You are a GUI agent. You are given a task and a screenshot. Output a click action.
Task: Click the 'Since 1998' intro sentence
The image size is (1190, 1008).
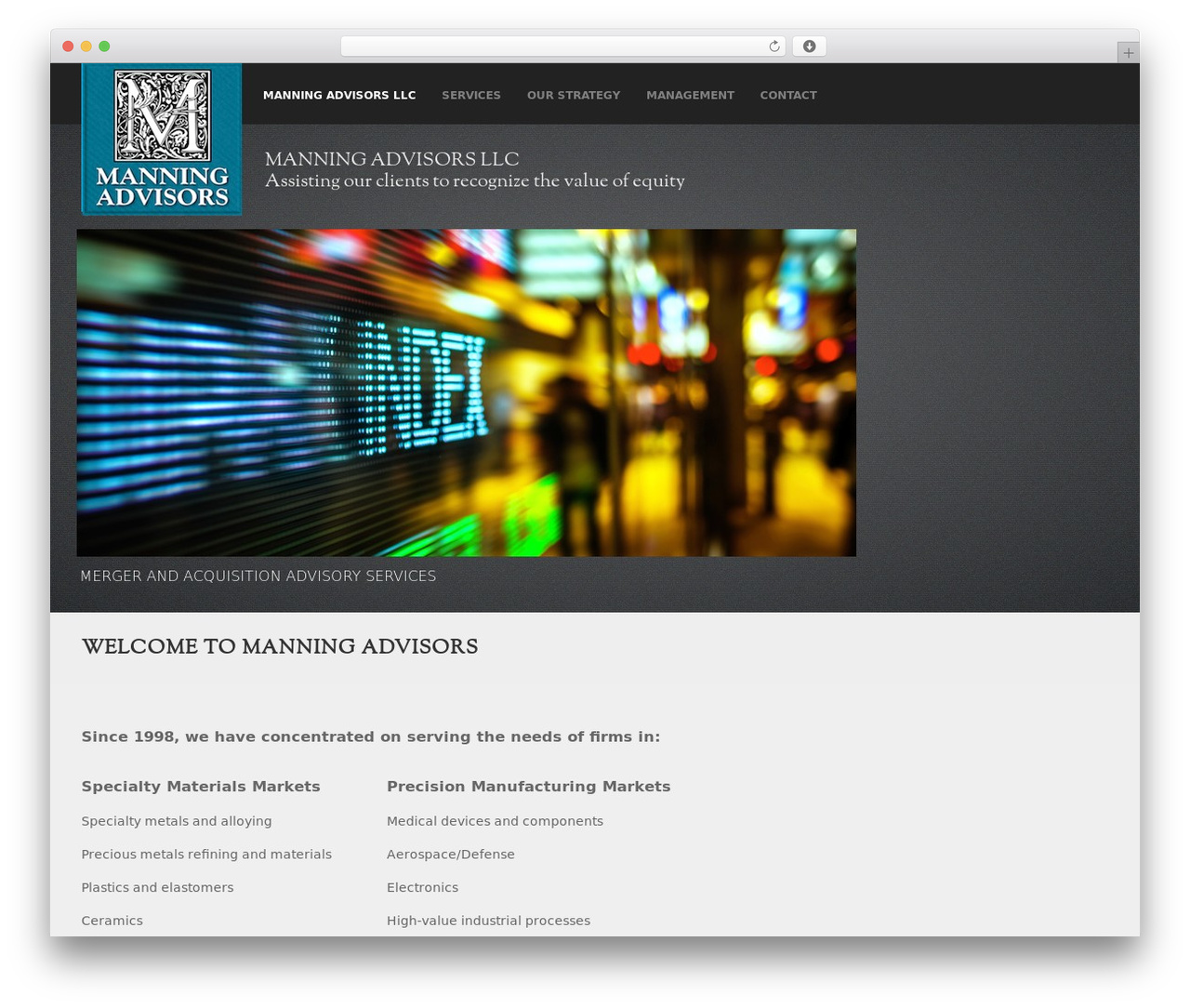371,736
